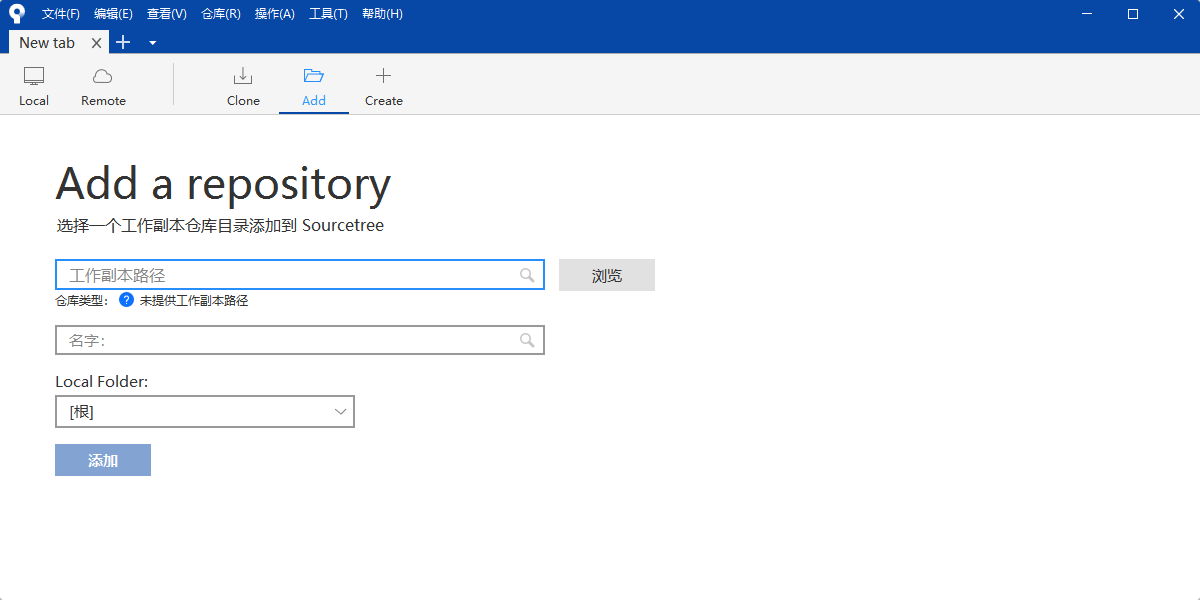Viewport: 1200px width, 600px height.
Task: Select the Create repository plus icon
Action: pyautogui.click(x=383, y=76)
